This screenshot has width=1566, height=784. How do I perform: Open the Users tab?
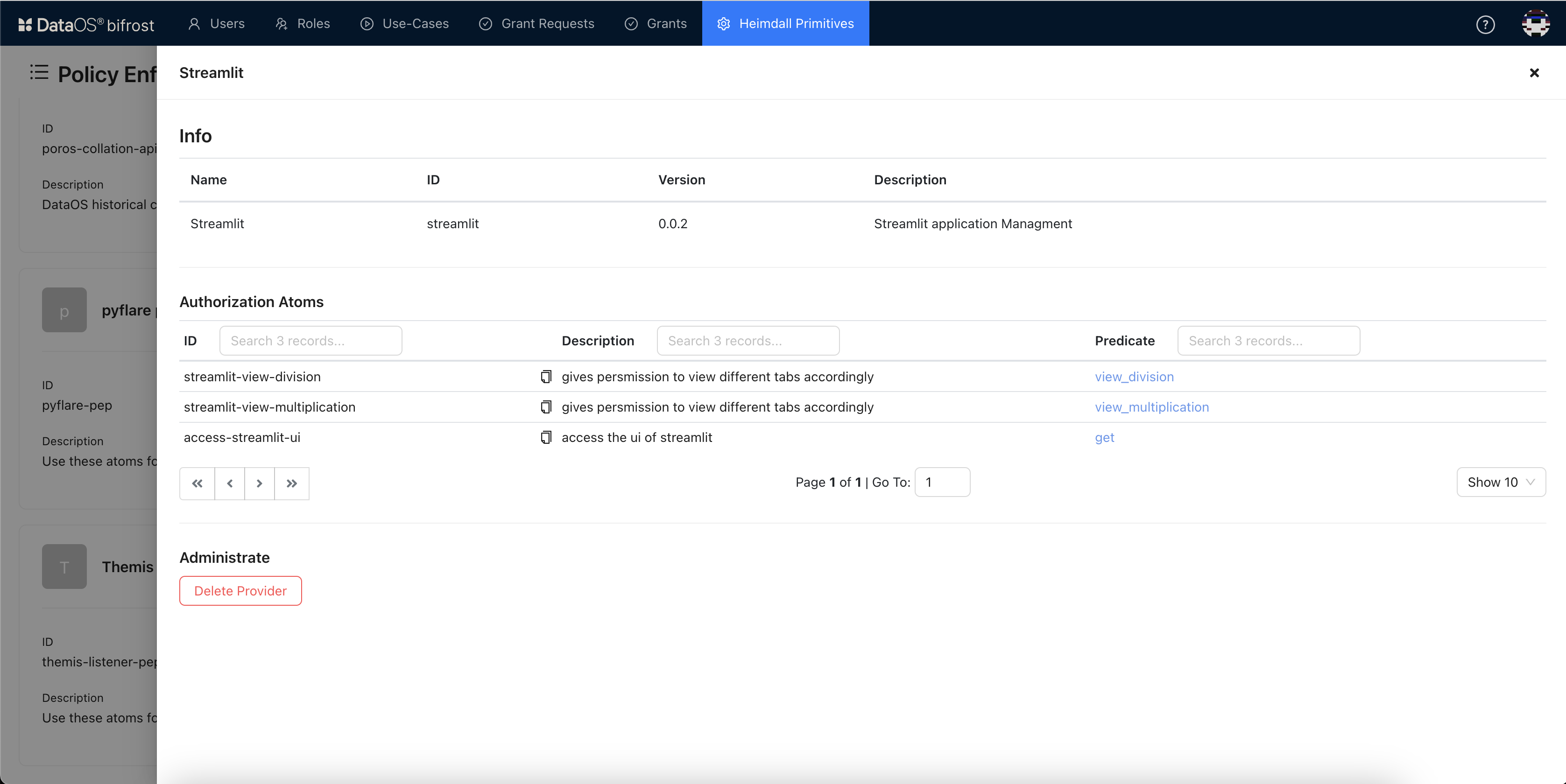[216, 23]
